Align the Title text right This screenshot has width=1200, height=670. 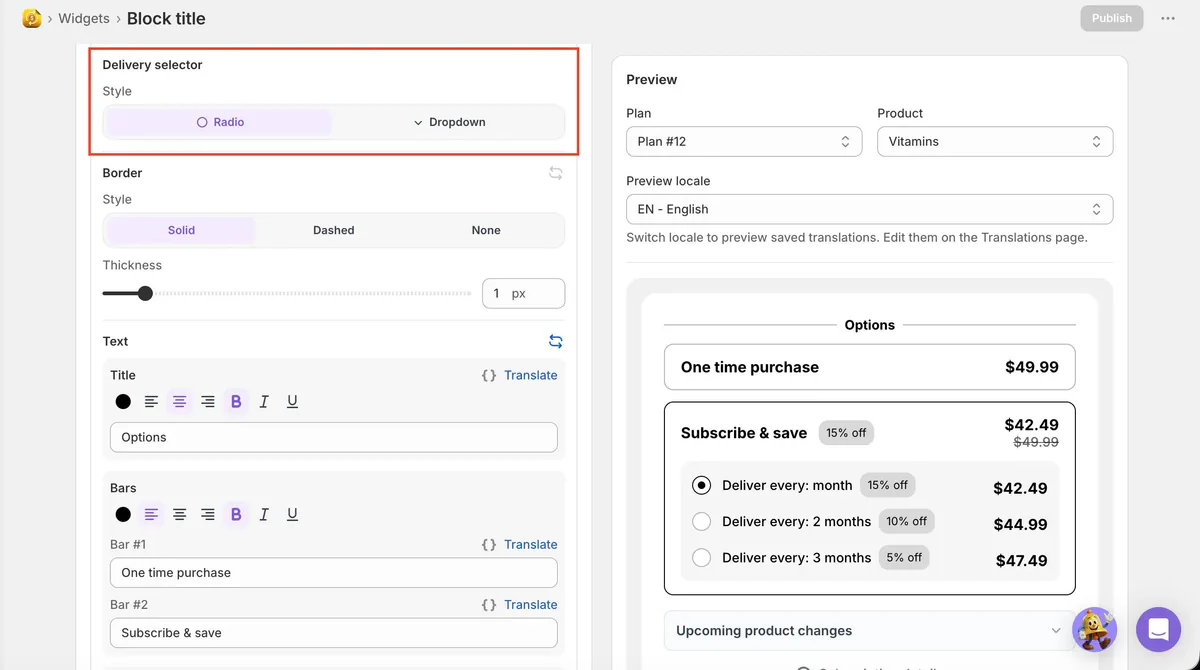coord(208,401)
